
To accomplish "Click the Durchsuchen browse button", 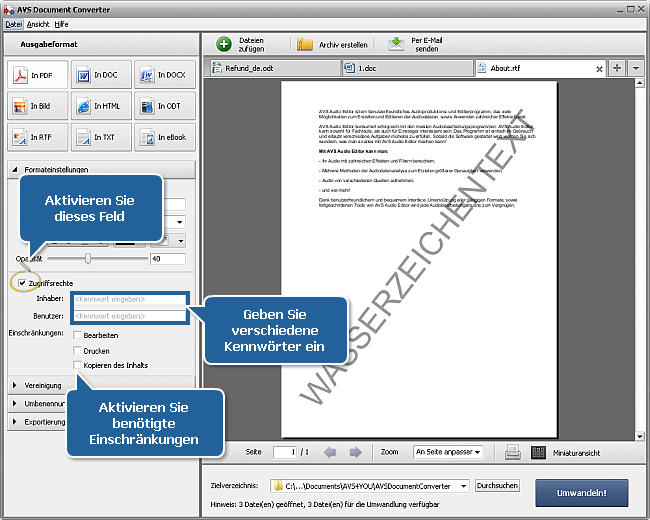I will [497, 486].
